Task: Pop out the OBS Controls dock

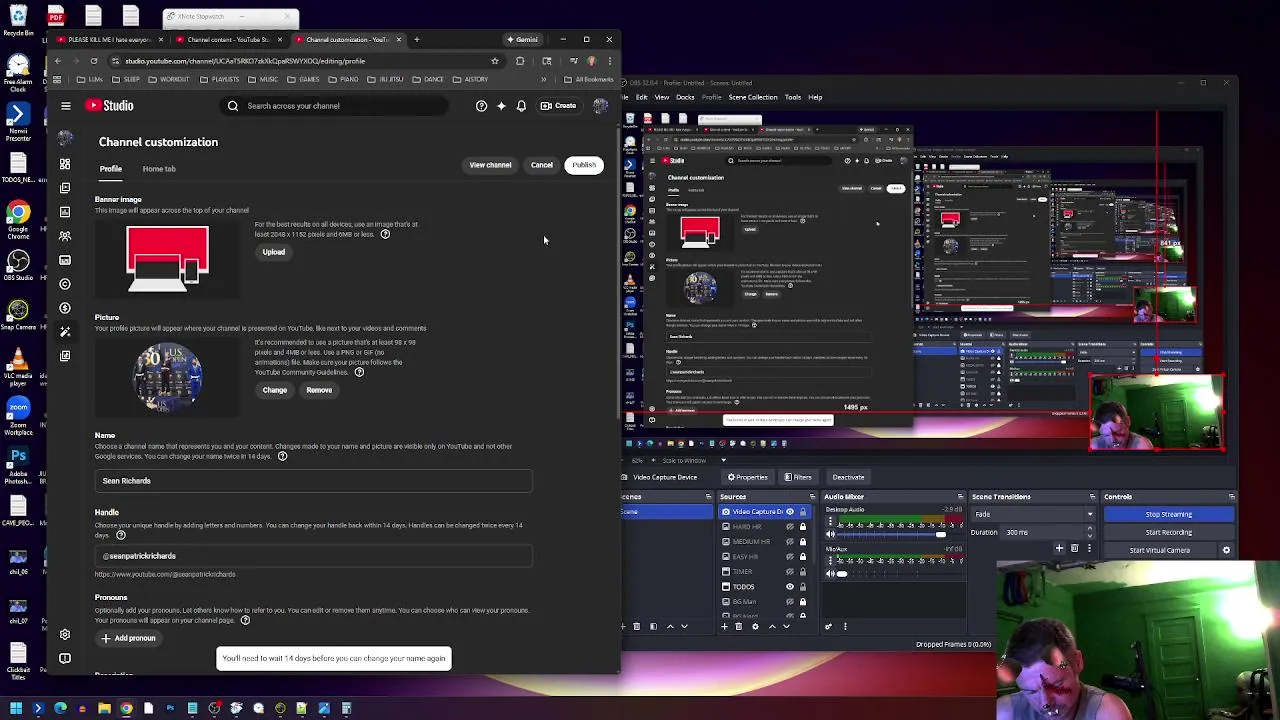Action: point(1231,497)
